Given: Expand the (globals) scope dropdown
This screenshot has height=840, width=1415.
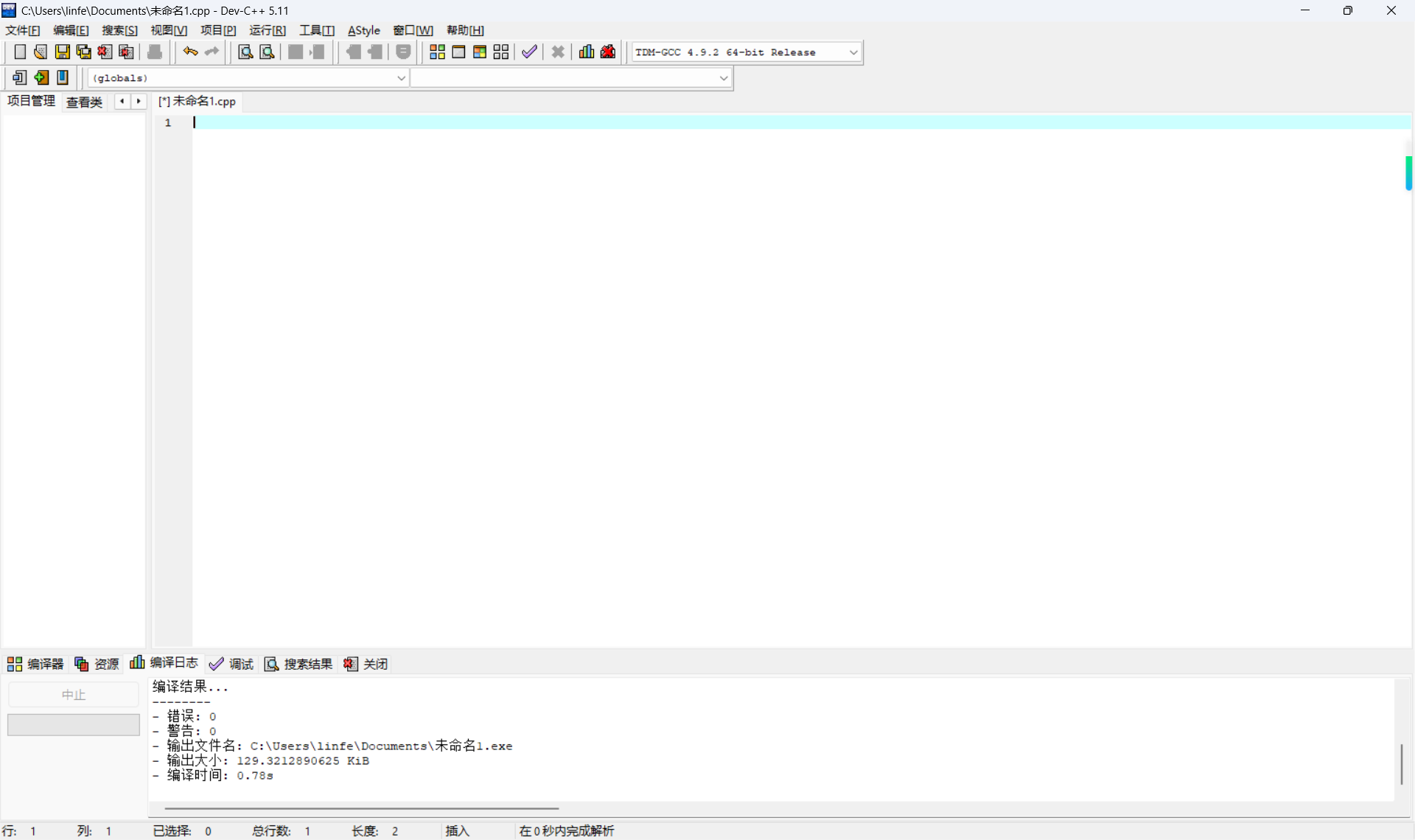Looking at the screenshot, I should [401, 78].
